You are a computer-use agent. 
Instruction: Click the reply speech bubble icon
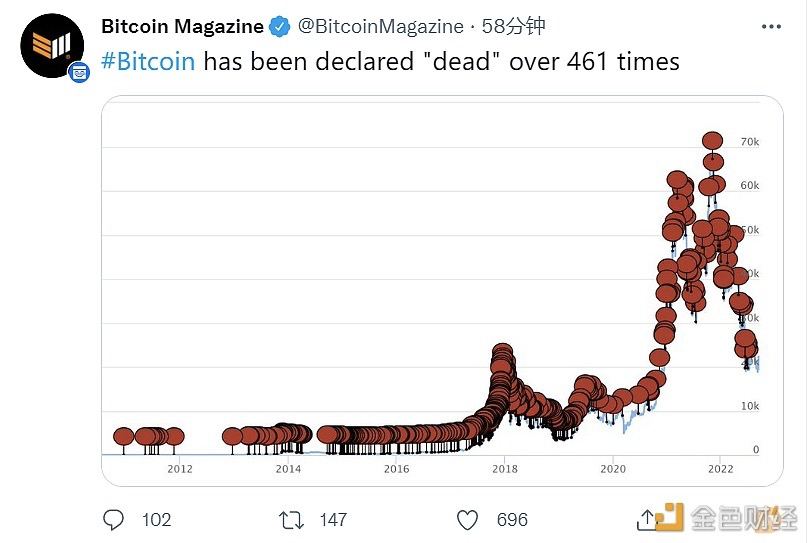114,519
